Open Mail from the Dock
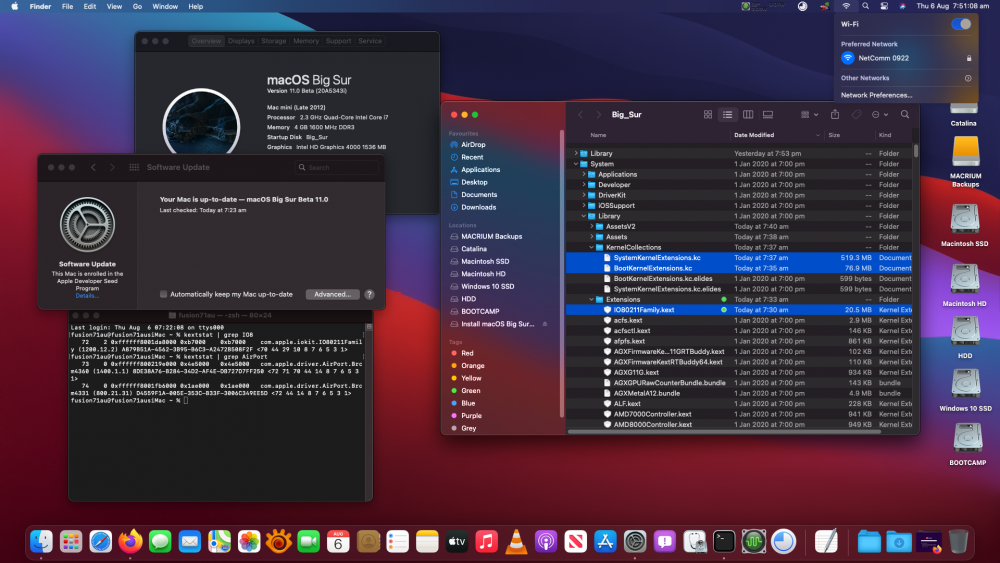Screen dimensions: 1000x563 (x=189, y=541)
